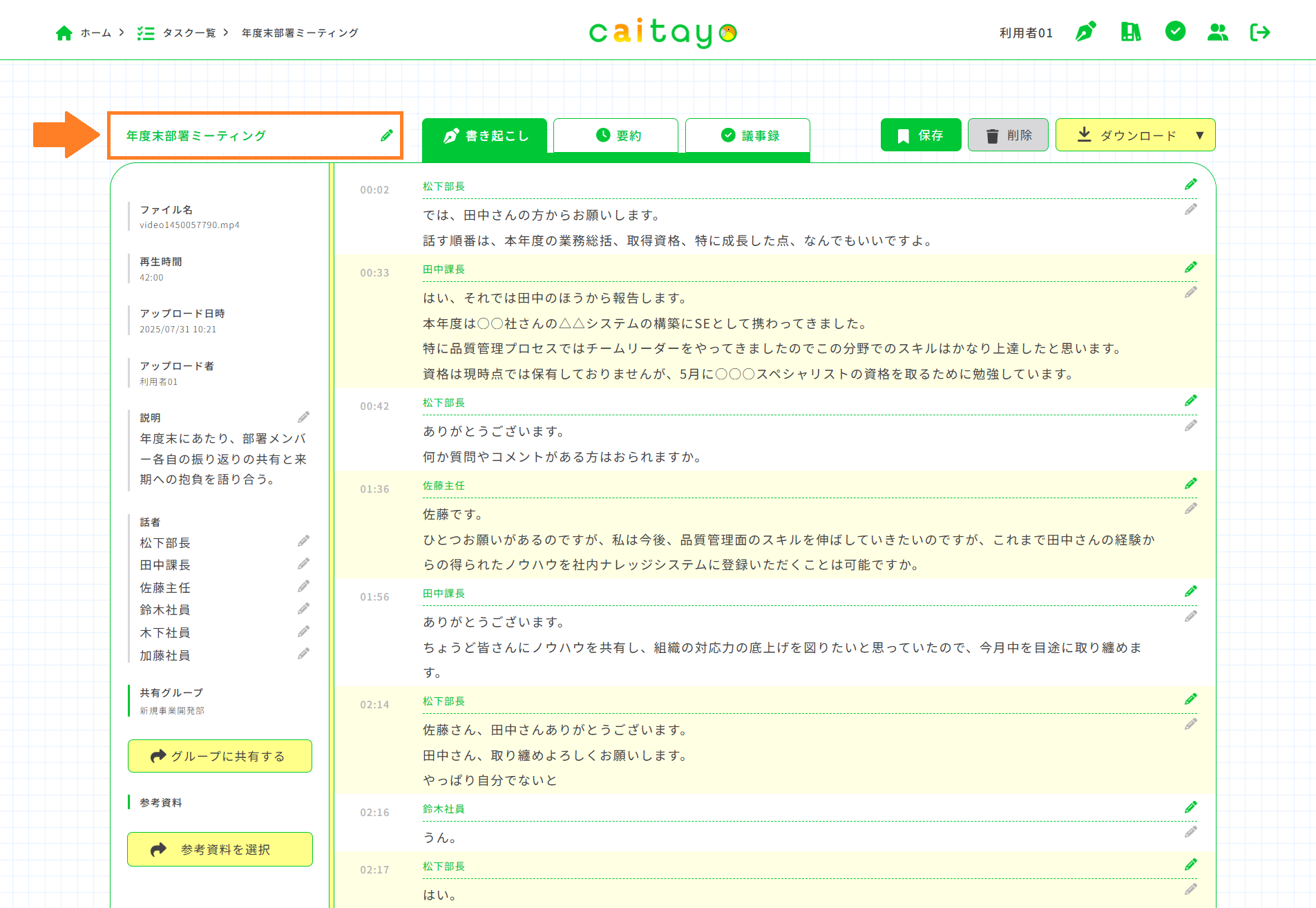Click the グループに共有する button

point(220,756)
